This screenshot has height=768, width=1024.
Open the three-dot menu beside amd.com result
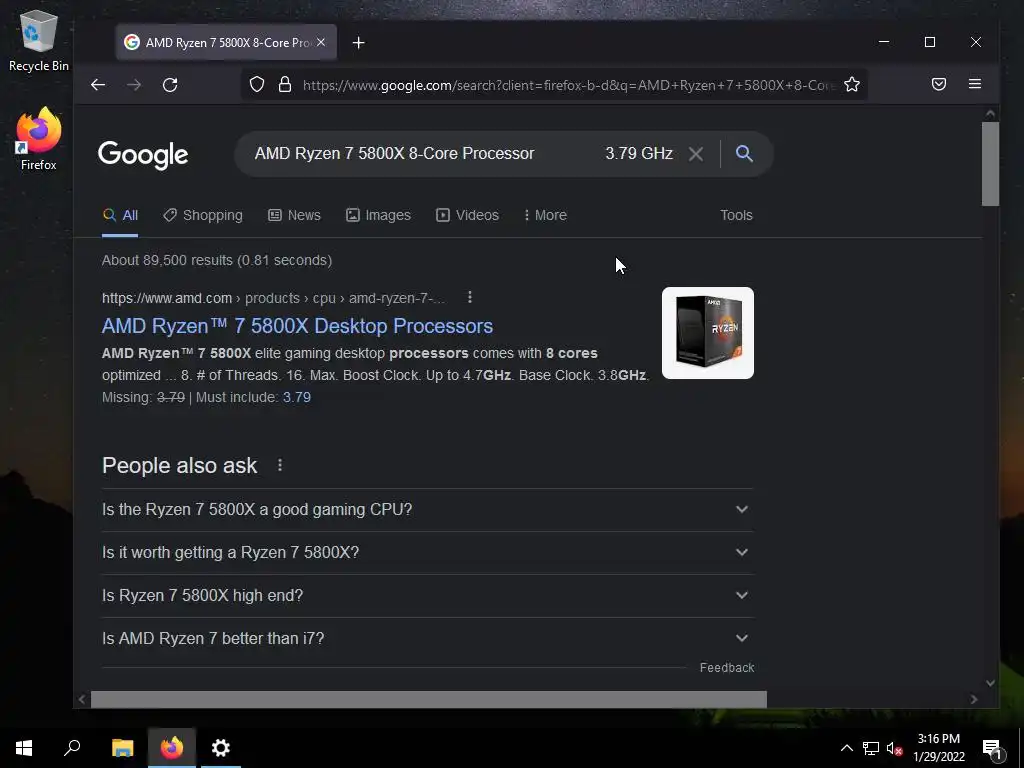click(x=470, y=298)
